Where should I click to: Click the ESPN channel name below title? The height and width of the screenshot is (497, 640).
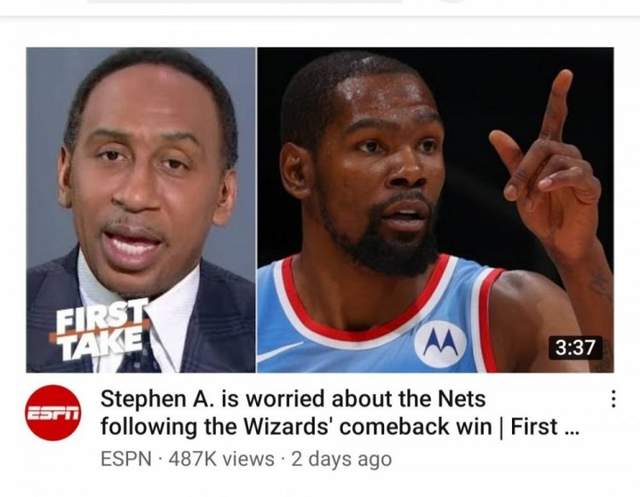coord(126,459)
